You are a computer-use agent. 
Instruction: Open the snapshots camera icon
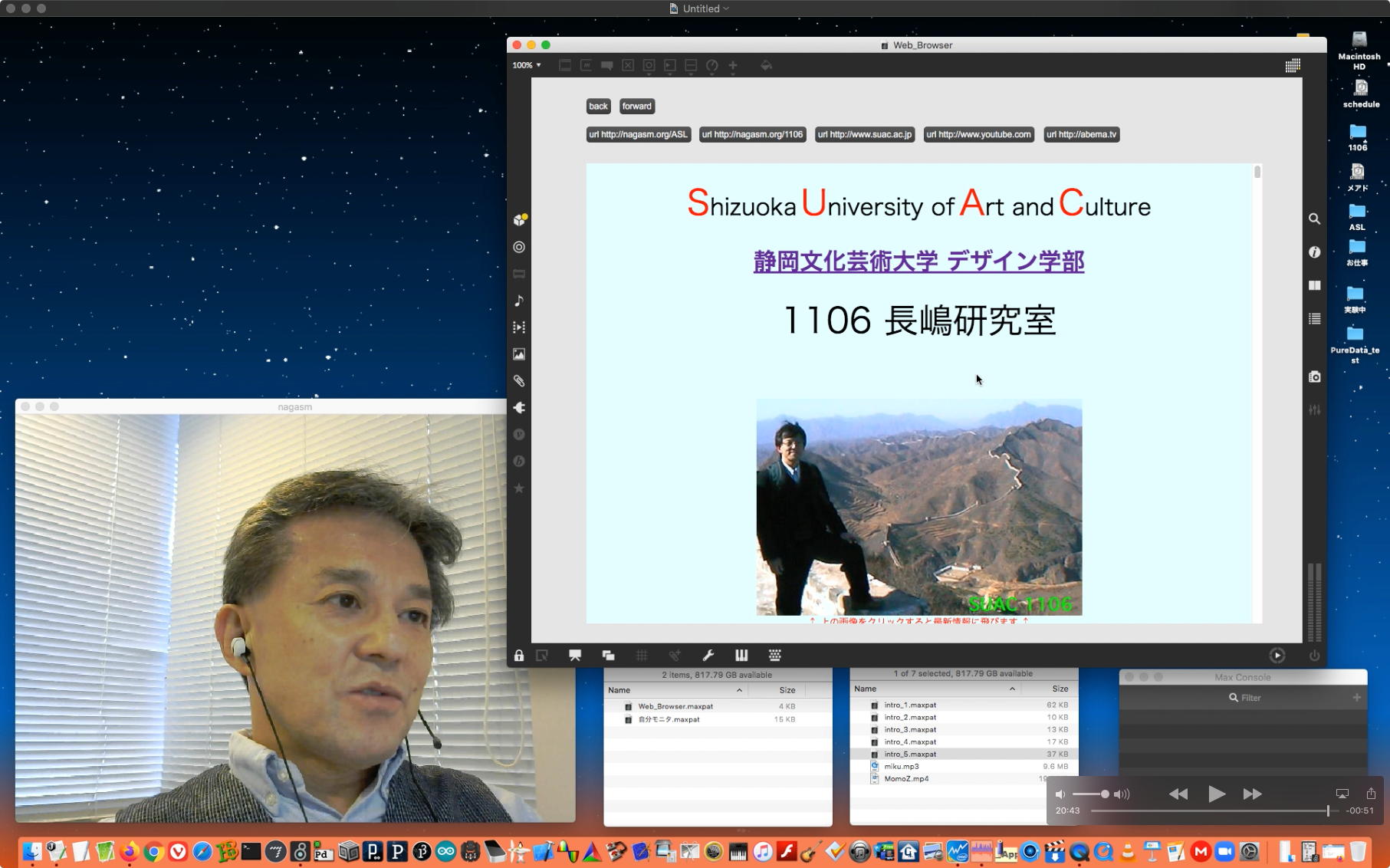click(x=1315, y=376)
